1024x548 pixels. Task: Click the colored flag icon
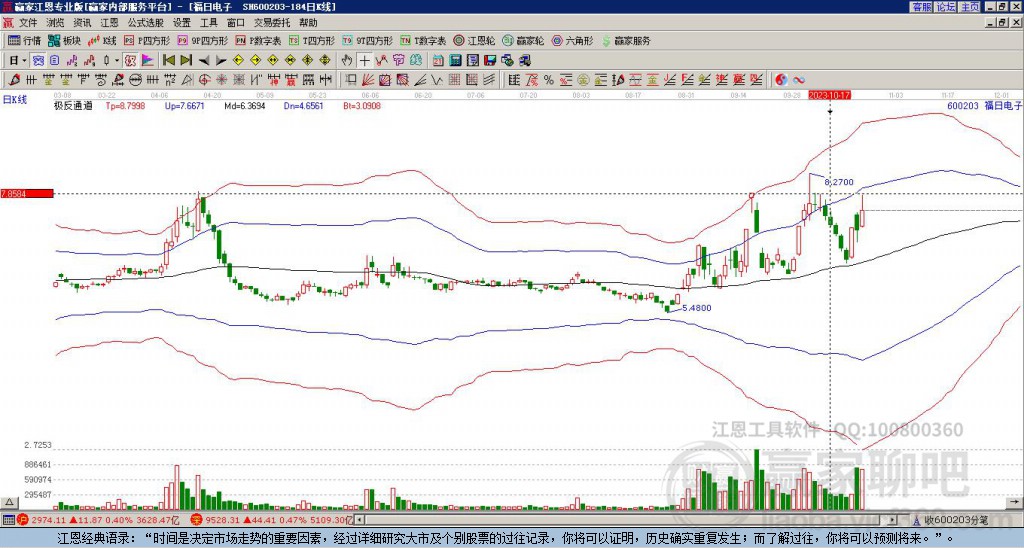click(x=148, y=61)
